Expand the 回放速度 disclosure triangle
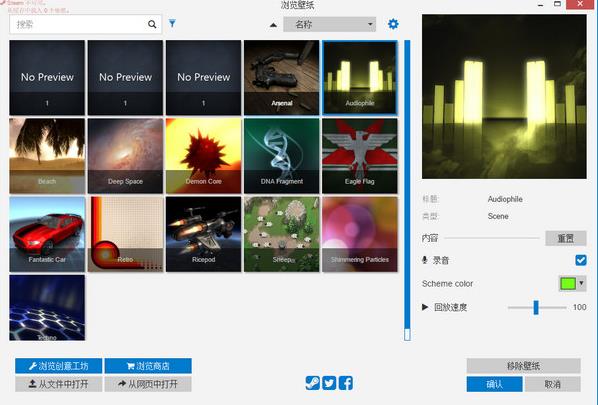The image size is (598, 405). (x=425, y=307)
